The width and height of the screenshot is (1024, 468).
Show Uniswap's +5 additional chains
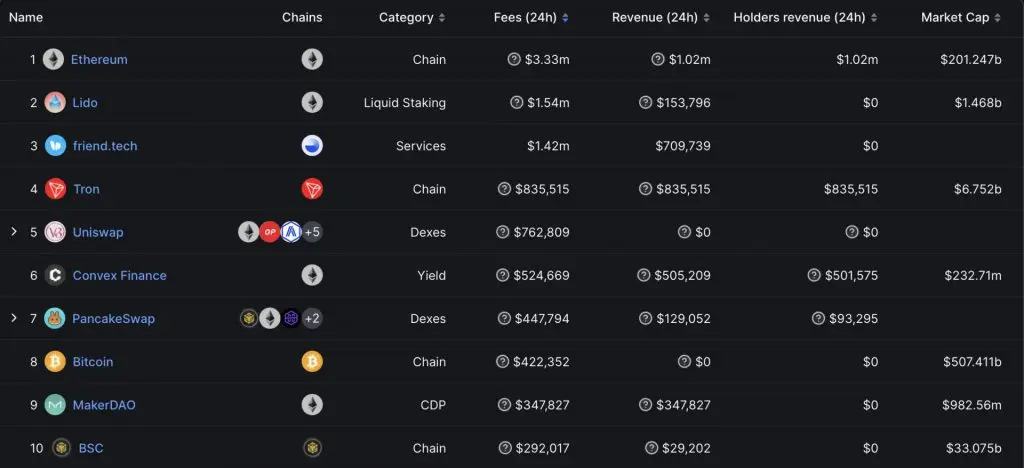pyautogui.click(x=312, y=232)
